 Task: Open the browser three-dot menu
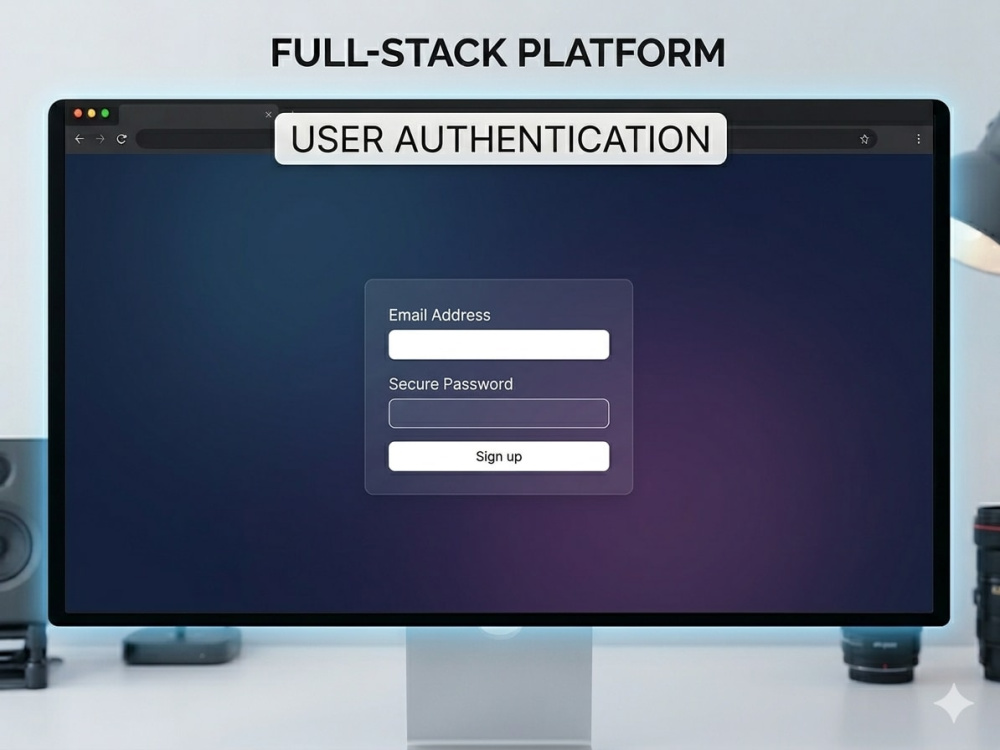(918, 139)
